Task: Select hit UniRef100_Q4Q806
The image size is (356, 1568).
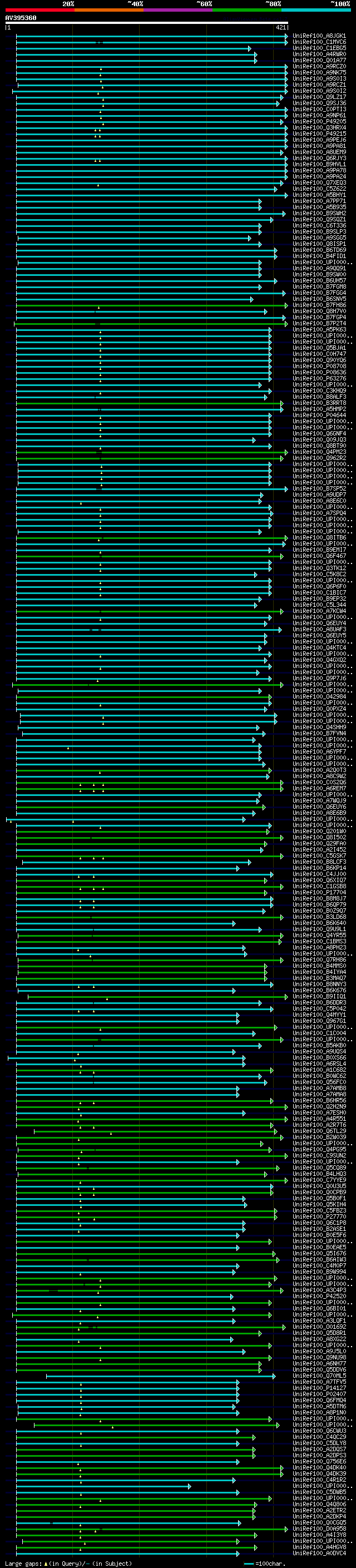Action: (319, 1504)
